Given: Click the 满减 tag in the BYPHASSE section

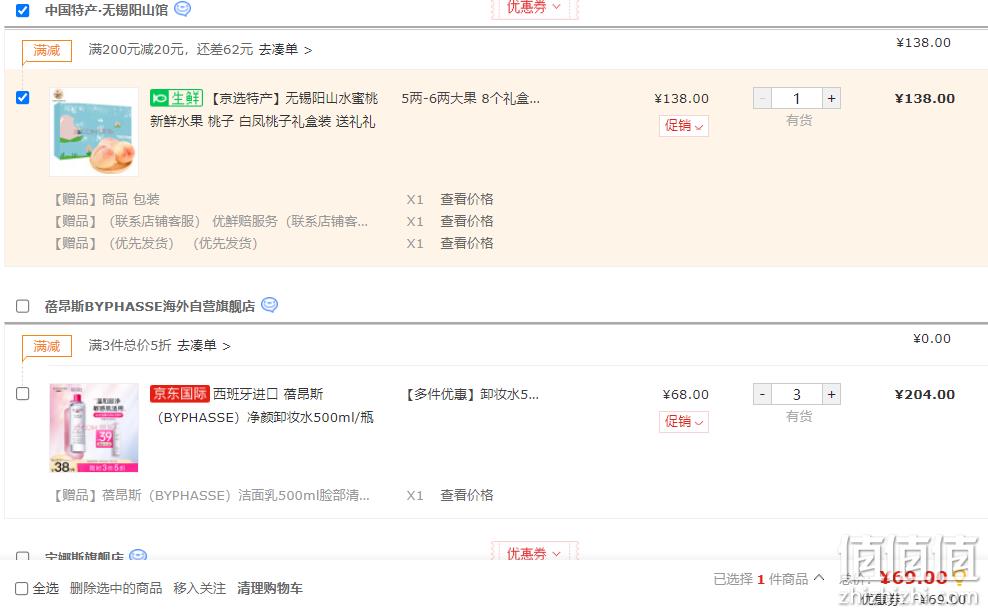Looking at the screenshot, I should [47, 346].
